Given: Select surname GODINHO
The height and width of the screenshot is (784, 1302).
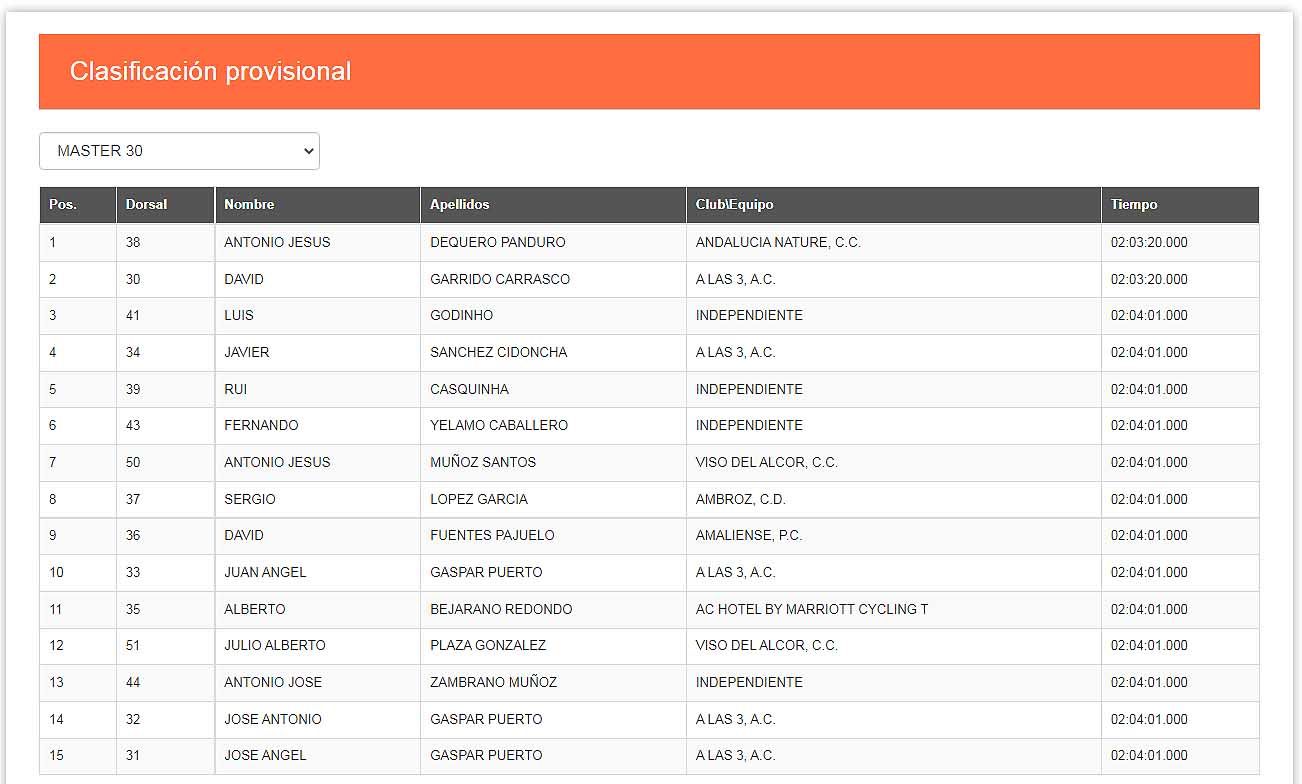Looking at the screenshot, I should 462,315.
